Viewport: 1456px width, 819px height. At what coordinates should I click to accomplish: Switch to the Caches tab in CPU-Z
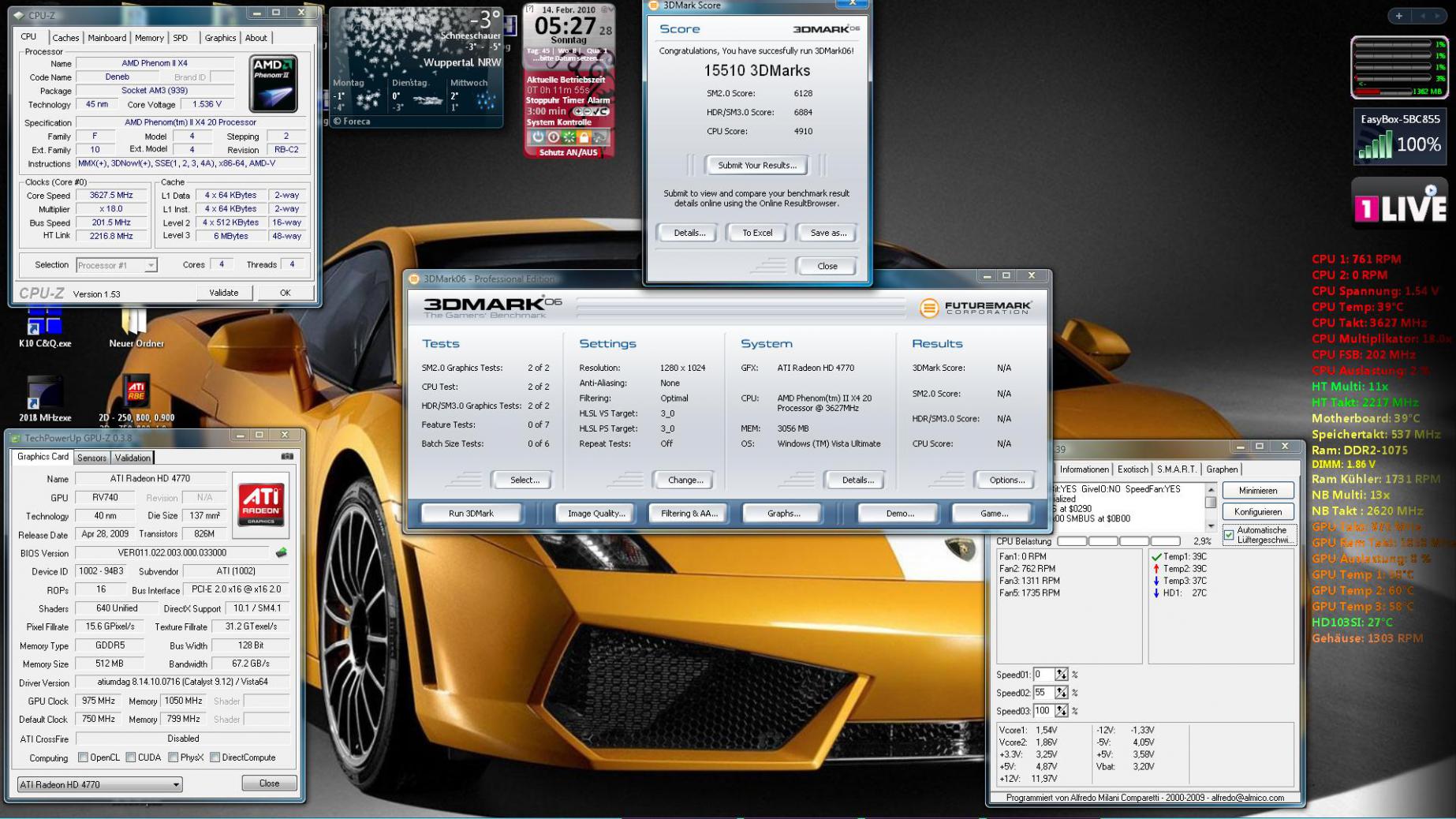pos(65,38)
